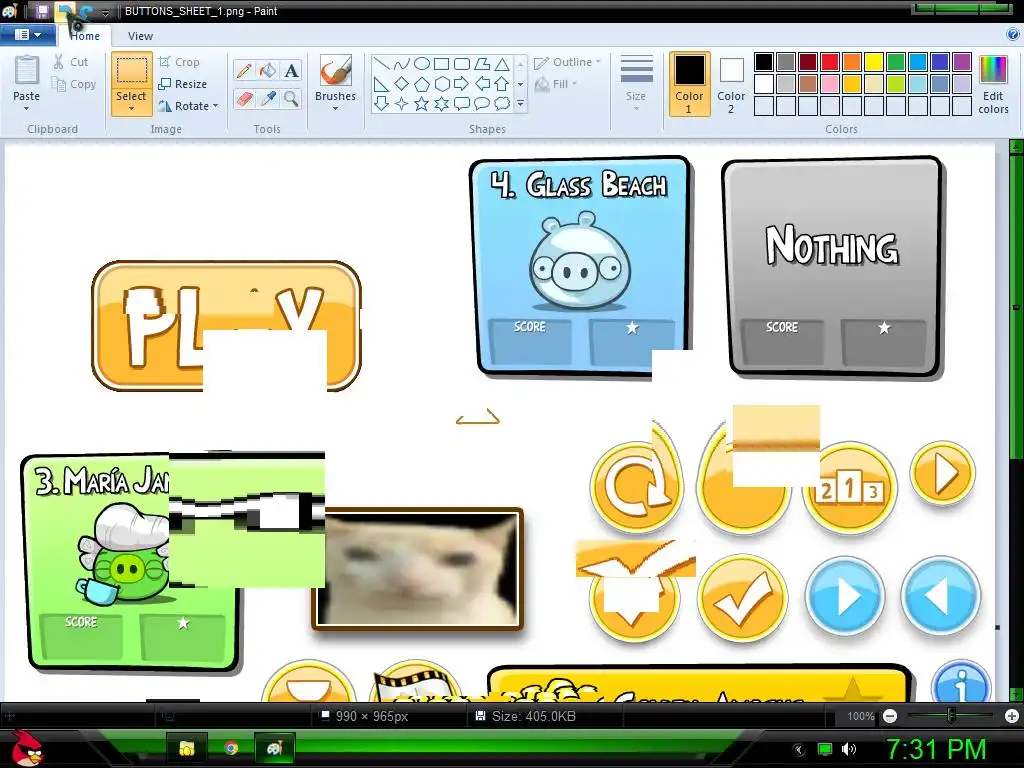
Task: Open the Outline dropdown
Action: 567,62
